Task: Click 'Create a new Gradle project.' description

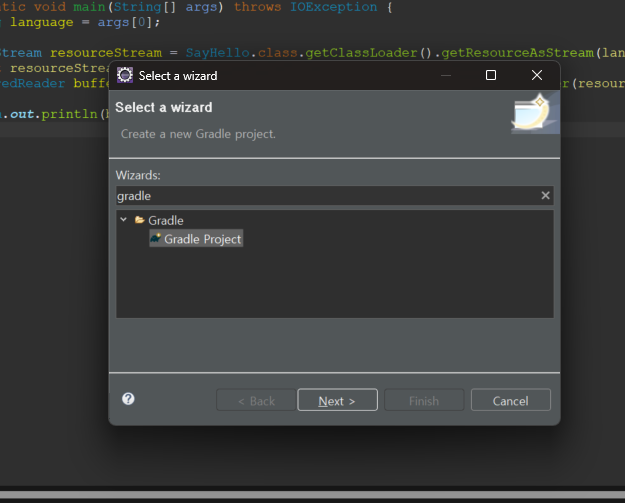Action: (x=198, y=134)
